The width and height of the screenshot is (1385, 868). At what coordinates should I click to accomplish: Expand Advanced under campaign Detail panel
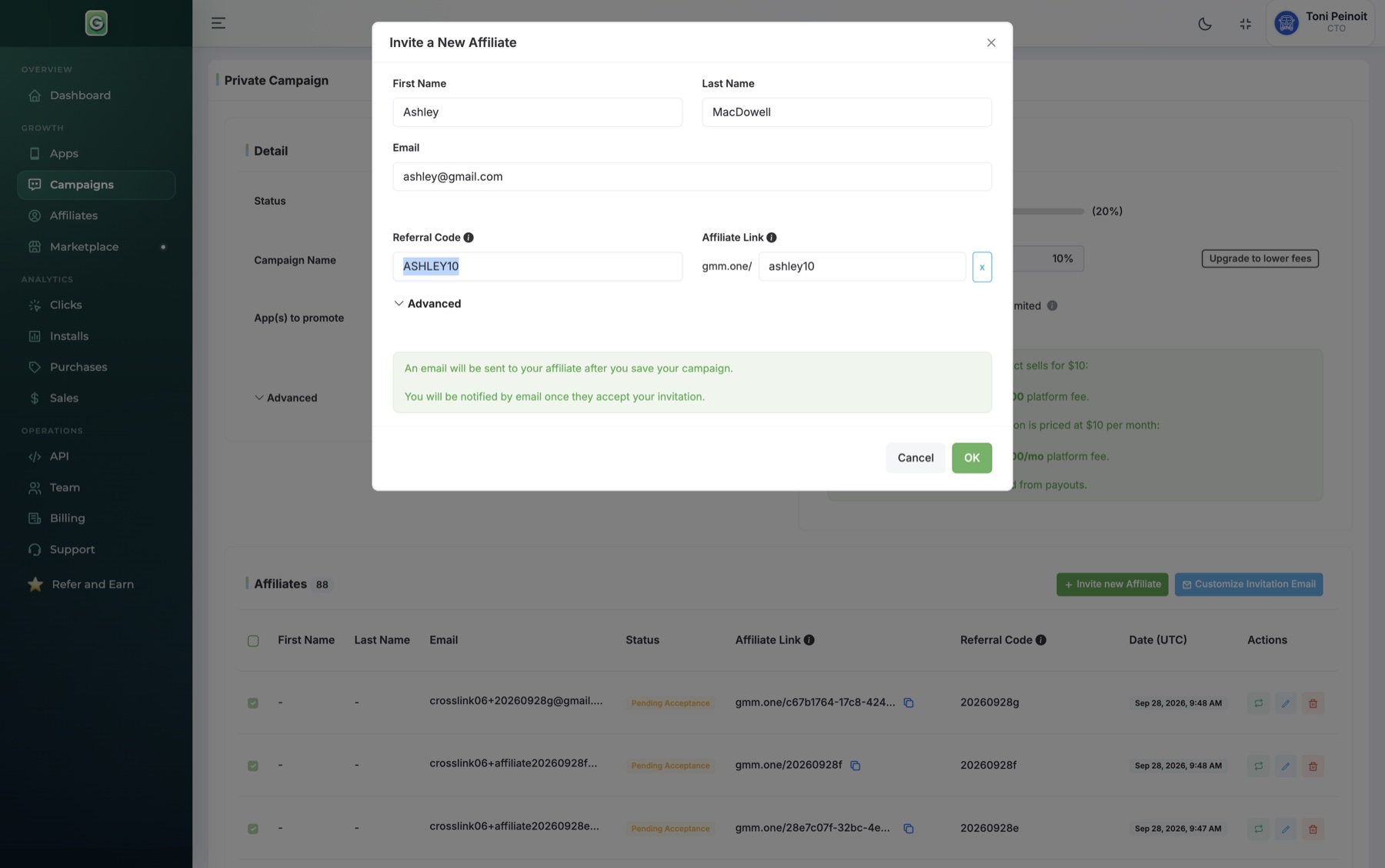click(x=285, y=398)
